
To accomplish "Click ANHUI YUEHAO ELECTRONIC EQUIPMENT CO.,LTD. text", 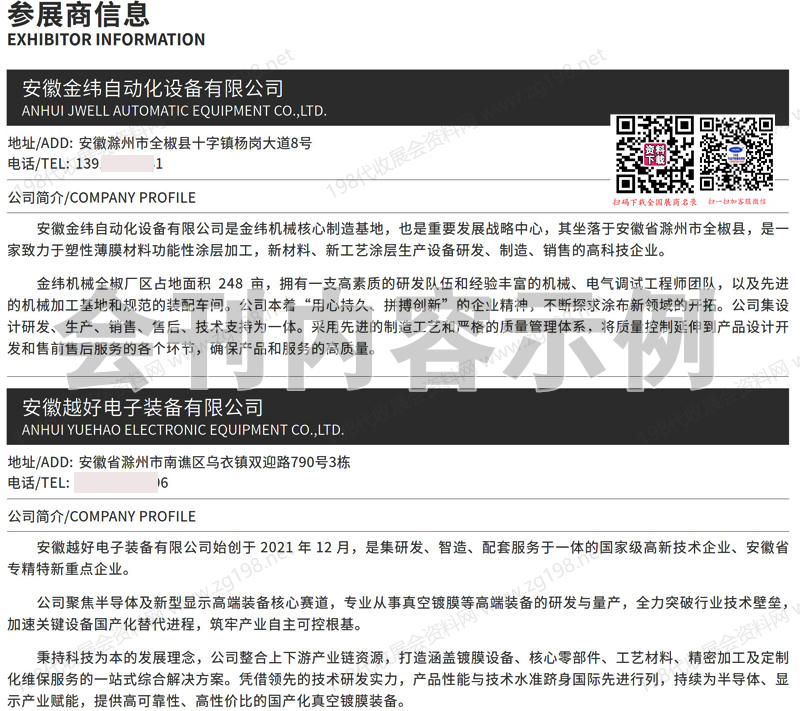I will 183,430.
